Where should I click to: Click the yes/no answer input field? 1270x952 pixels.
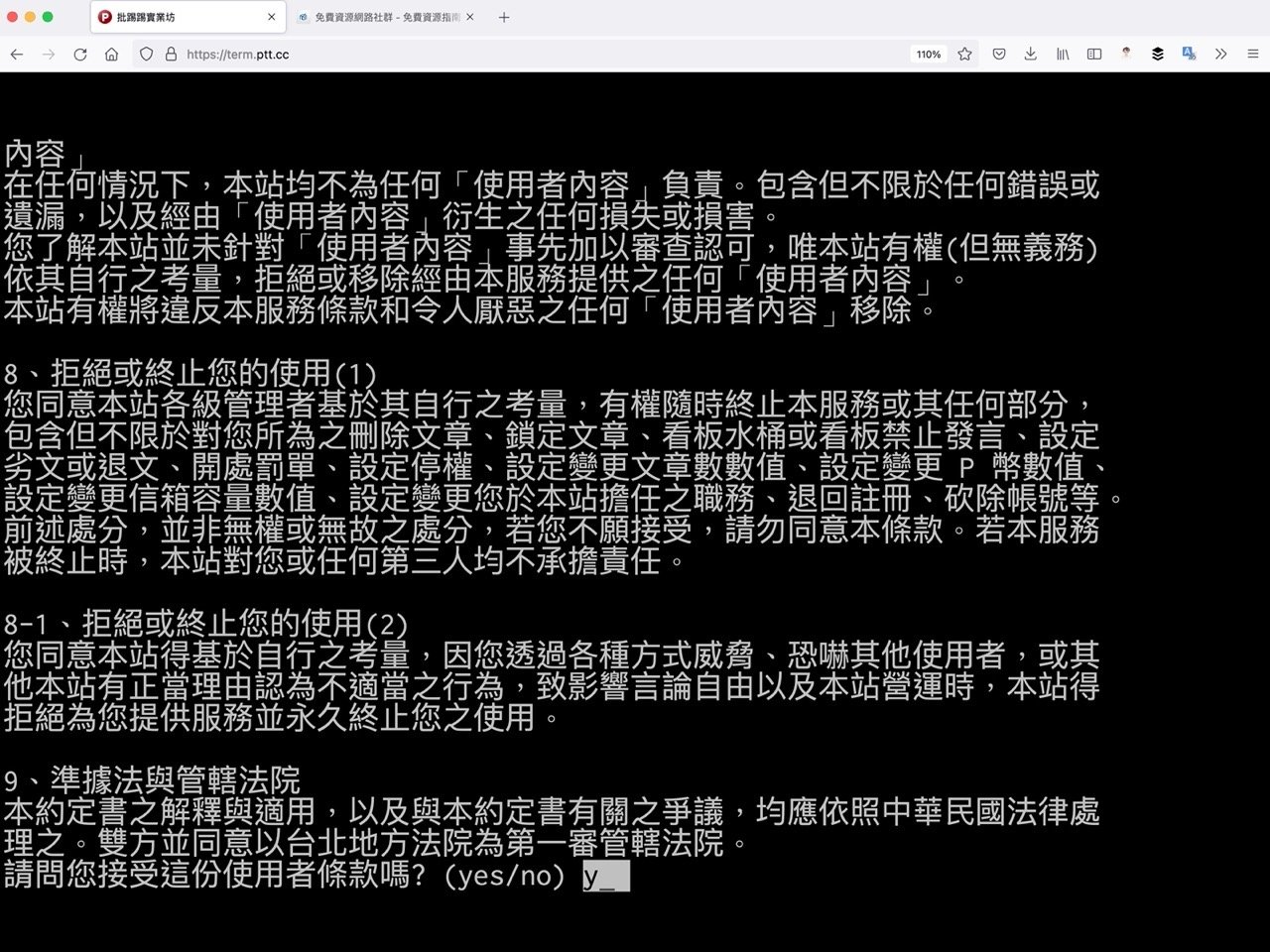point(606,876)
